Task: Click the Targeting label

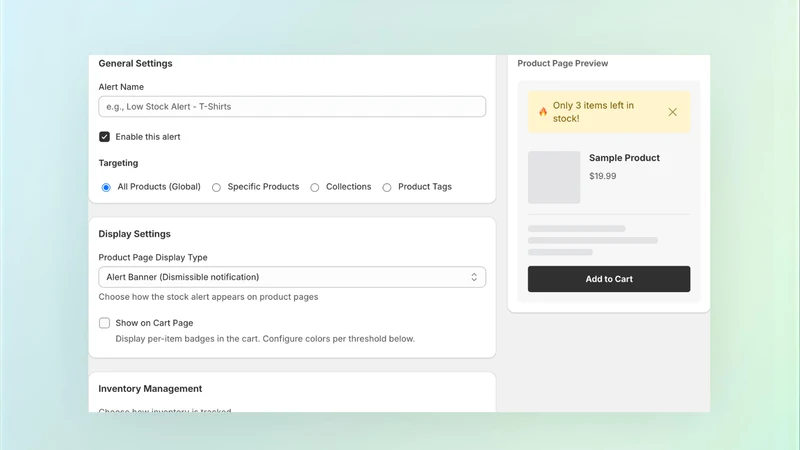Action: [x=118, y=163]
